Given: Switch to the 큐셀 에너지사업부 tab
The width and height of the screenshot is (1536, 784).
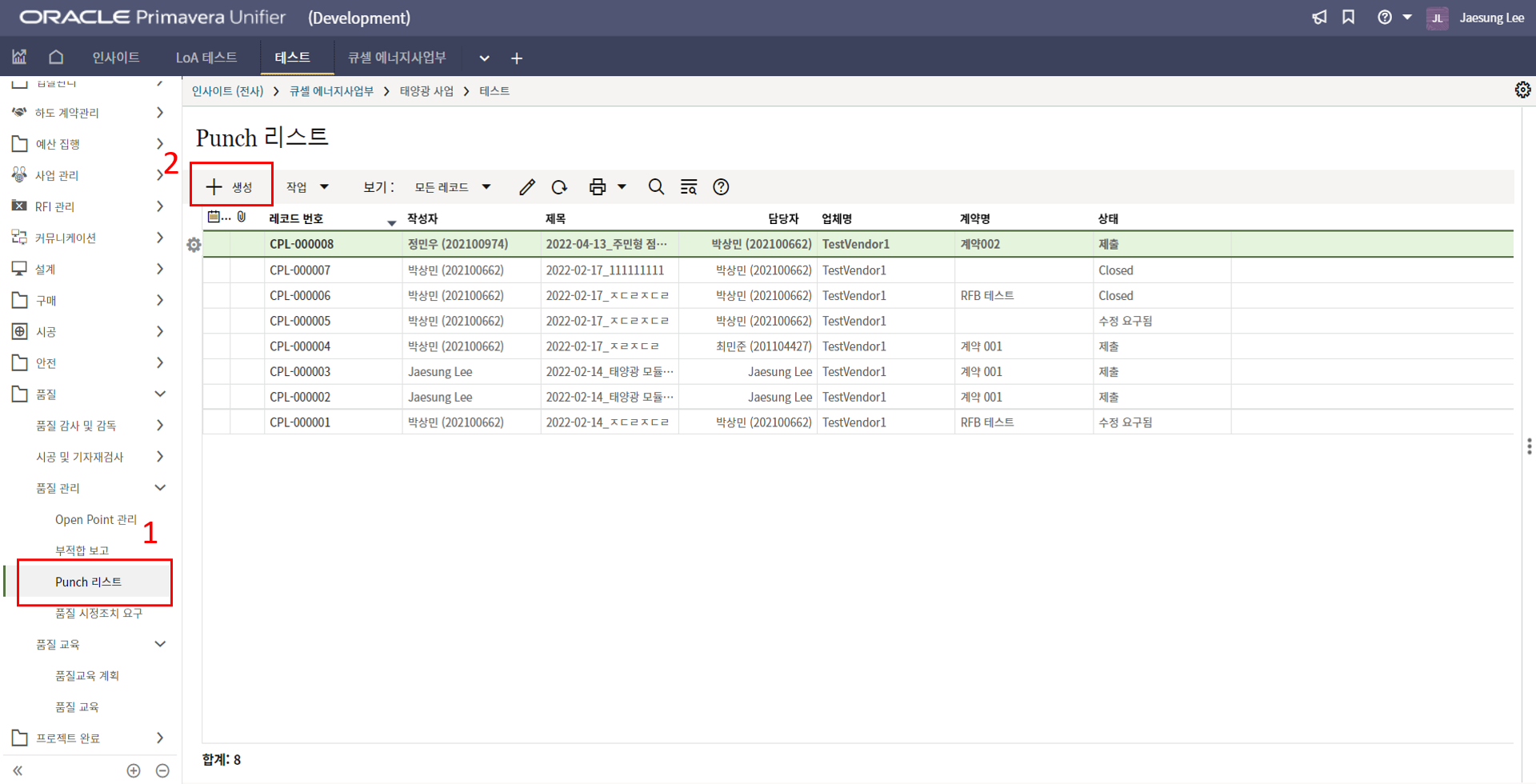Looking at the screenshot, I should click(397, 58).
